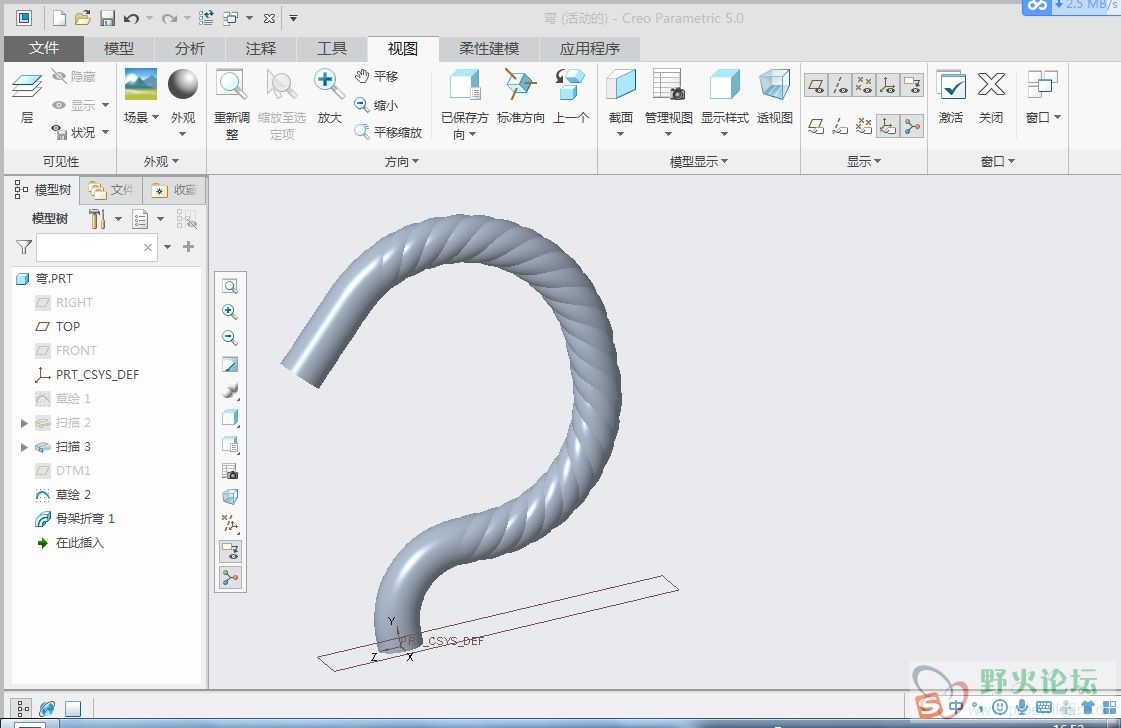
Task: Clear the model tree search field
Action: tap(148, 247)
